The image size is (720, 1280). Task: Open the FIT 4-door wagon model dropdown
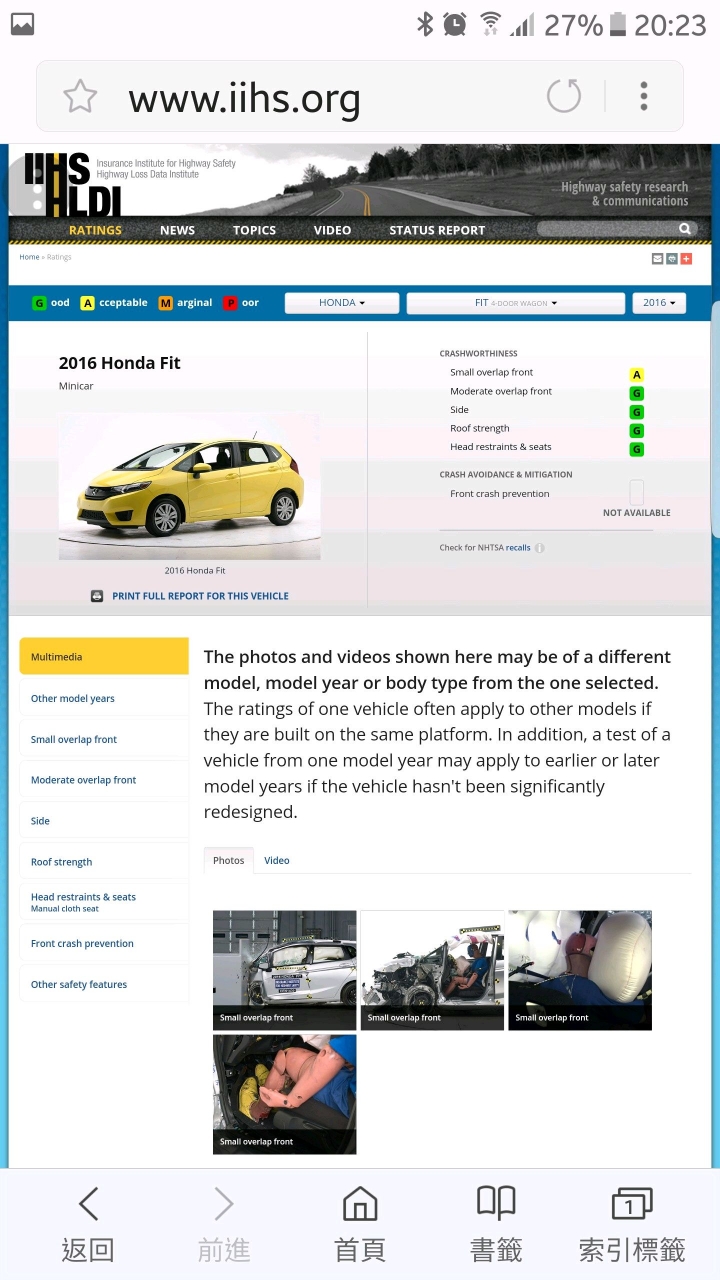tap(516, 303)
